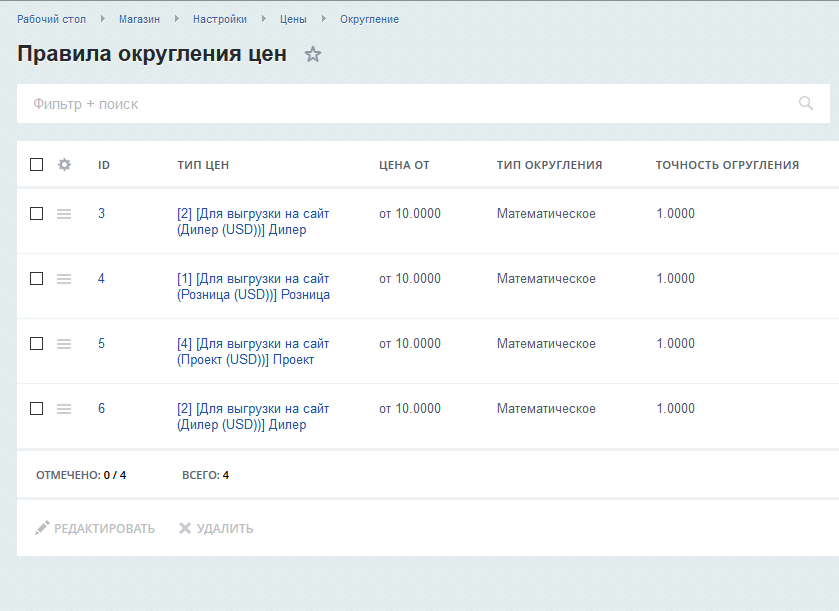
Task: Navigate to Настройки breadcrumb item
Action: point(221,19)
